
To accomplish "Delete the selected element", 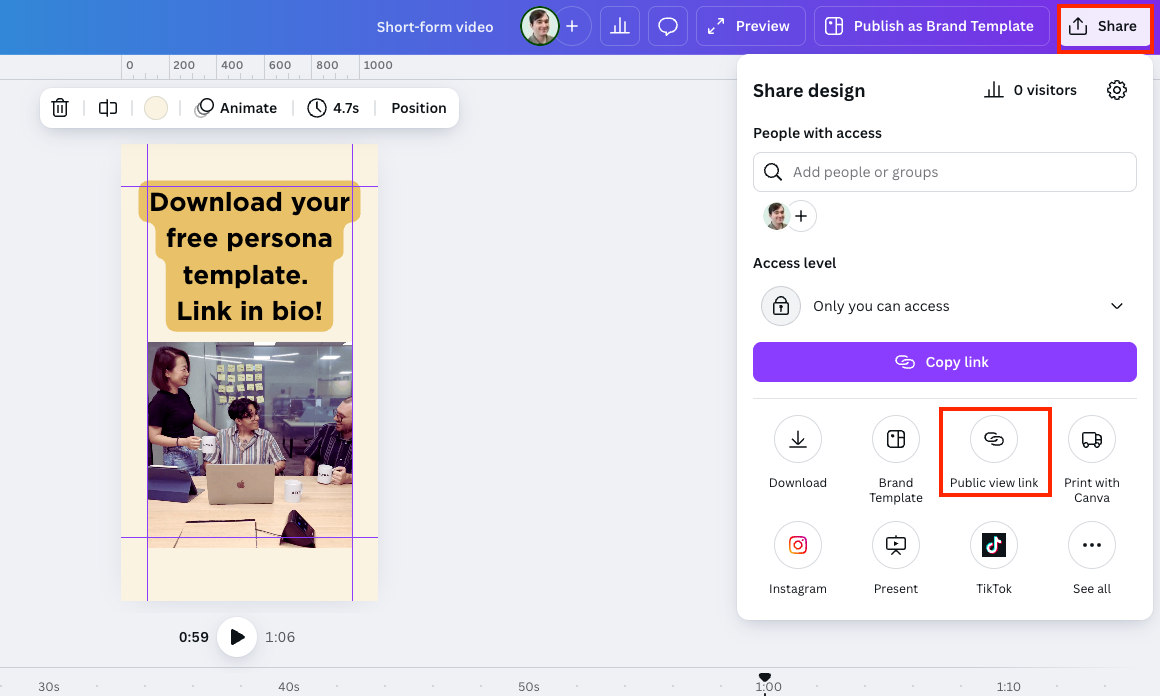I will pos(60,107).
